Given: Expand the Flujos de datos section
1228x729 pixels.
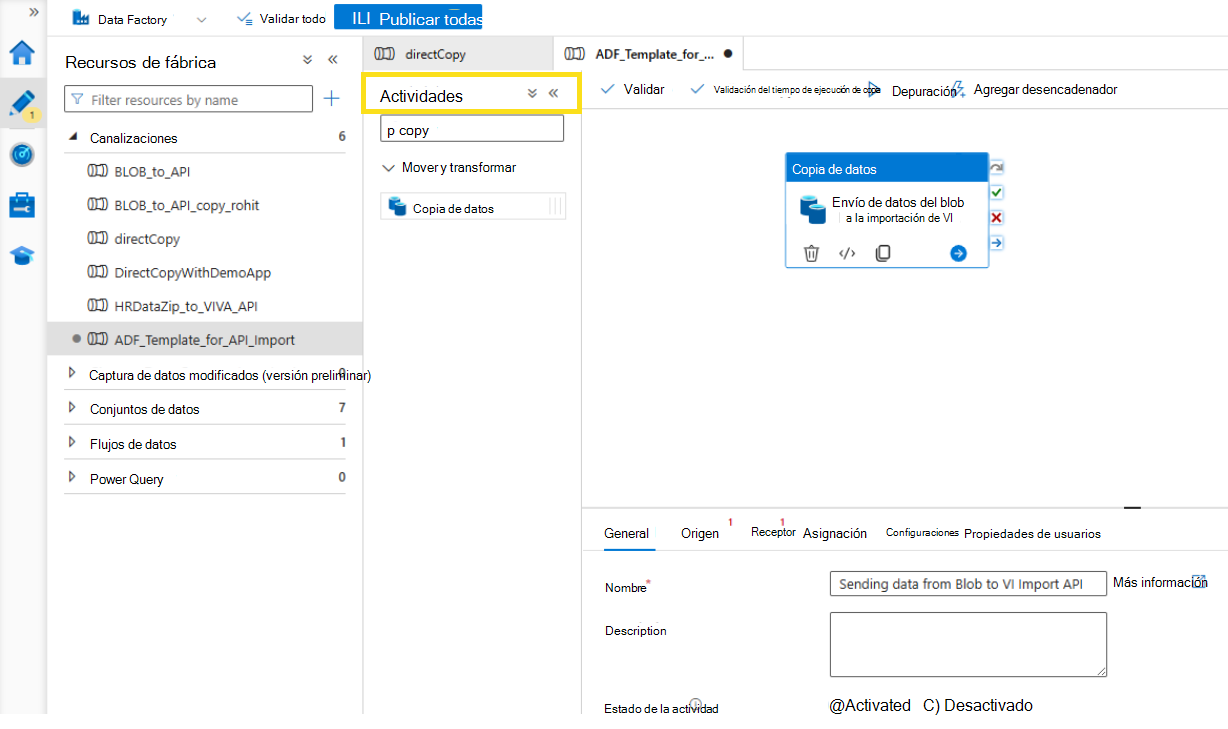Looking at the screenshot, I should (x=71, y=441).
